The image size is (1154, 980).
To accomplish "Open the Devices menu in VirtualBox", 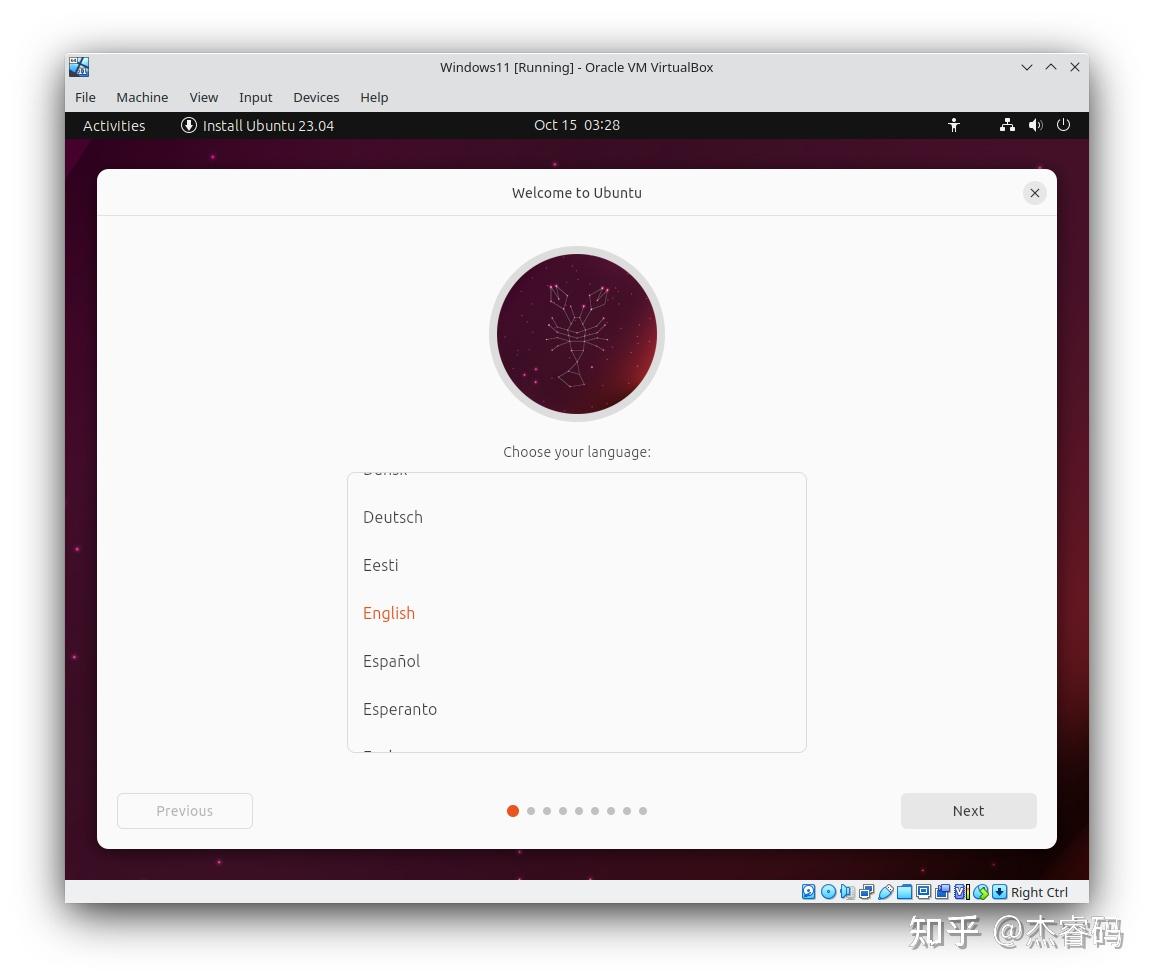I will [x=316, y=97].
